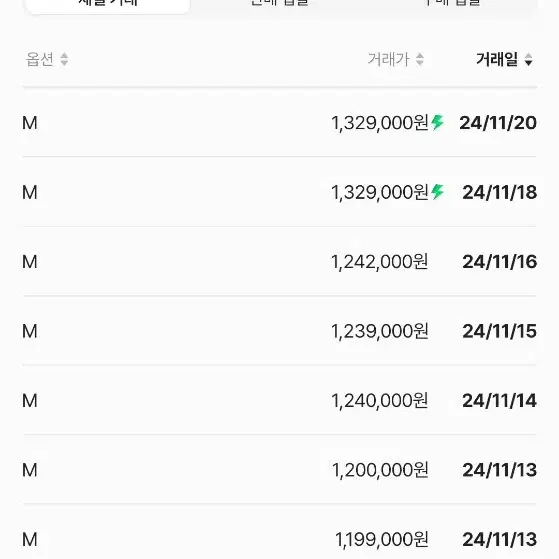Click the 거래일 column header
Image resolution: width=559 pixels, height=559 pixels.
click(x=497, y=60)
